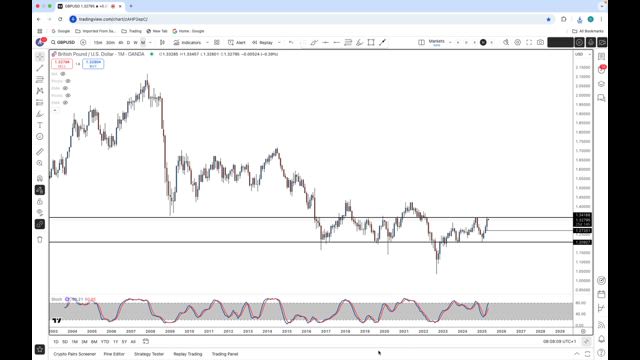
Task: Click the GBPUSD symbol search
Action: (x=63, y=42)
